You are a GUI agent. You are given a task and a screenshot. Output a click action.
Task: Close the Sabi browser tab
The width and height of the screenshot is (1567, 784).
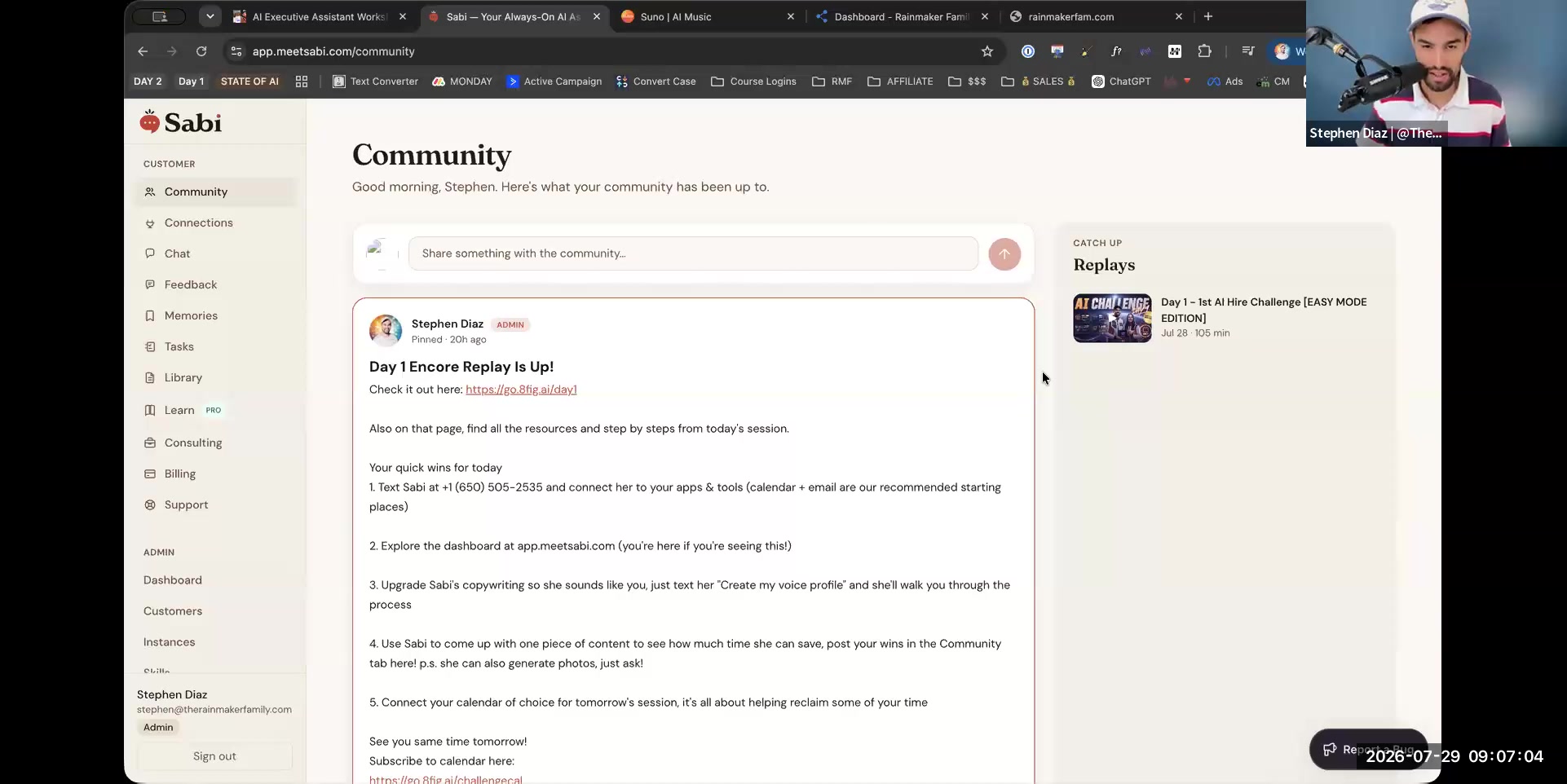(597, 16)
